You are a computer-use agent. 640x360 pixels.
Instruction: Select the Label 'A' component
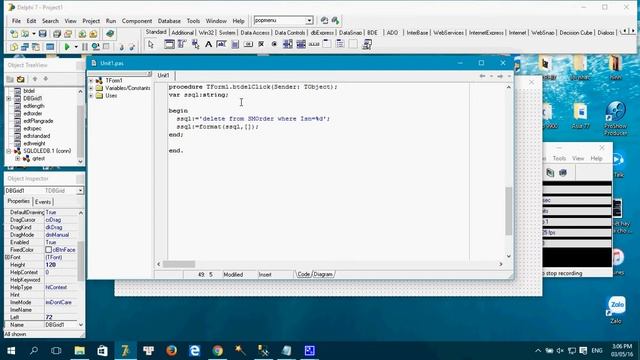208,44
